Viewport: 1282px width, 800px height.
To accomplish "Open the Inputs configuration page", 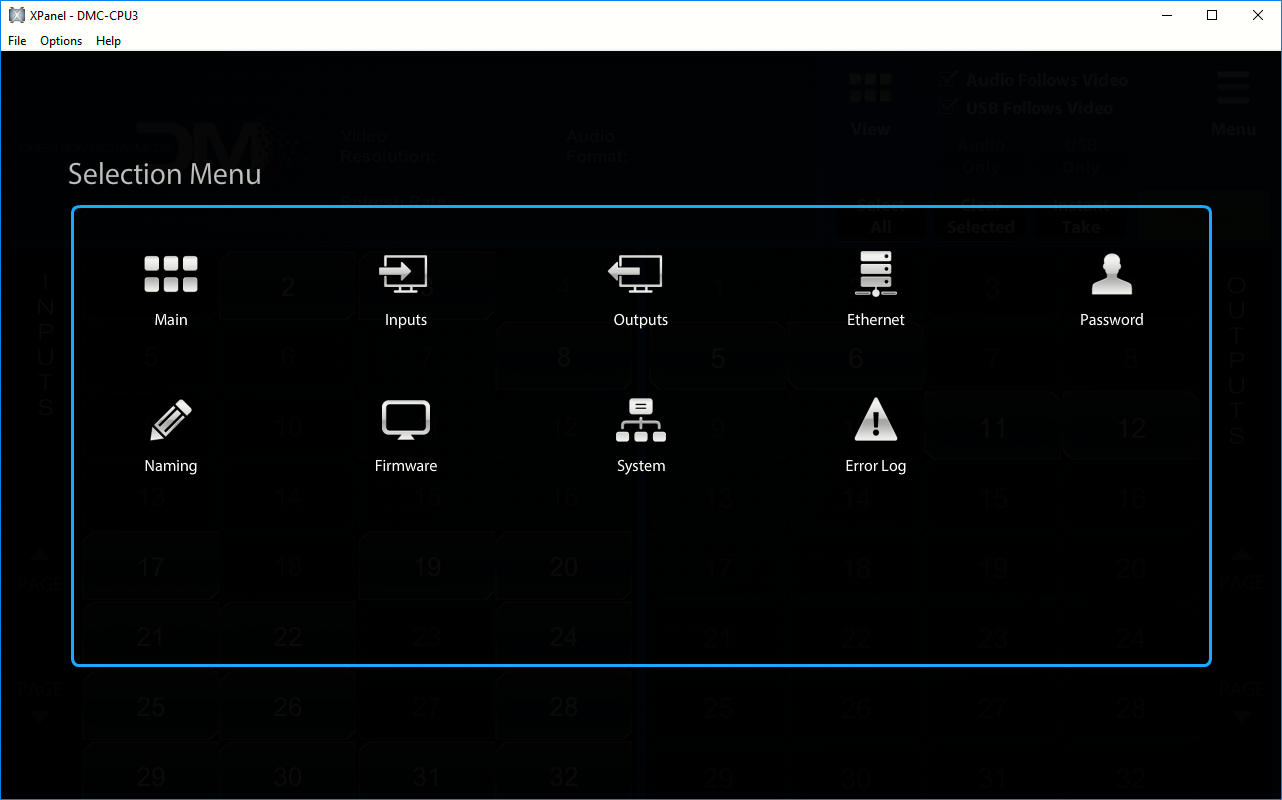I will pos(405,275).
